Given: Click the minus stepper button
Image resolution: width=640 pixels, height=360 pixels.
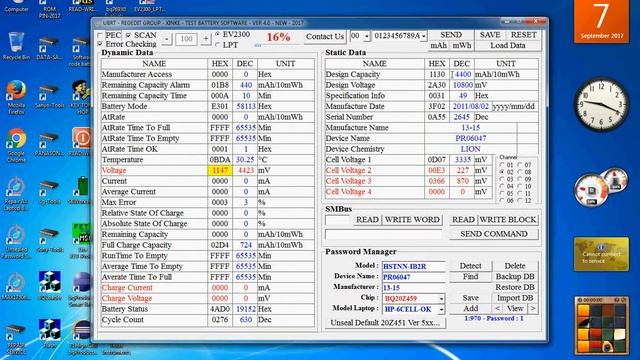Looking at the screenshot, I should point(167,39).
